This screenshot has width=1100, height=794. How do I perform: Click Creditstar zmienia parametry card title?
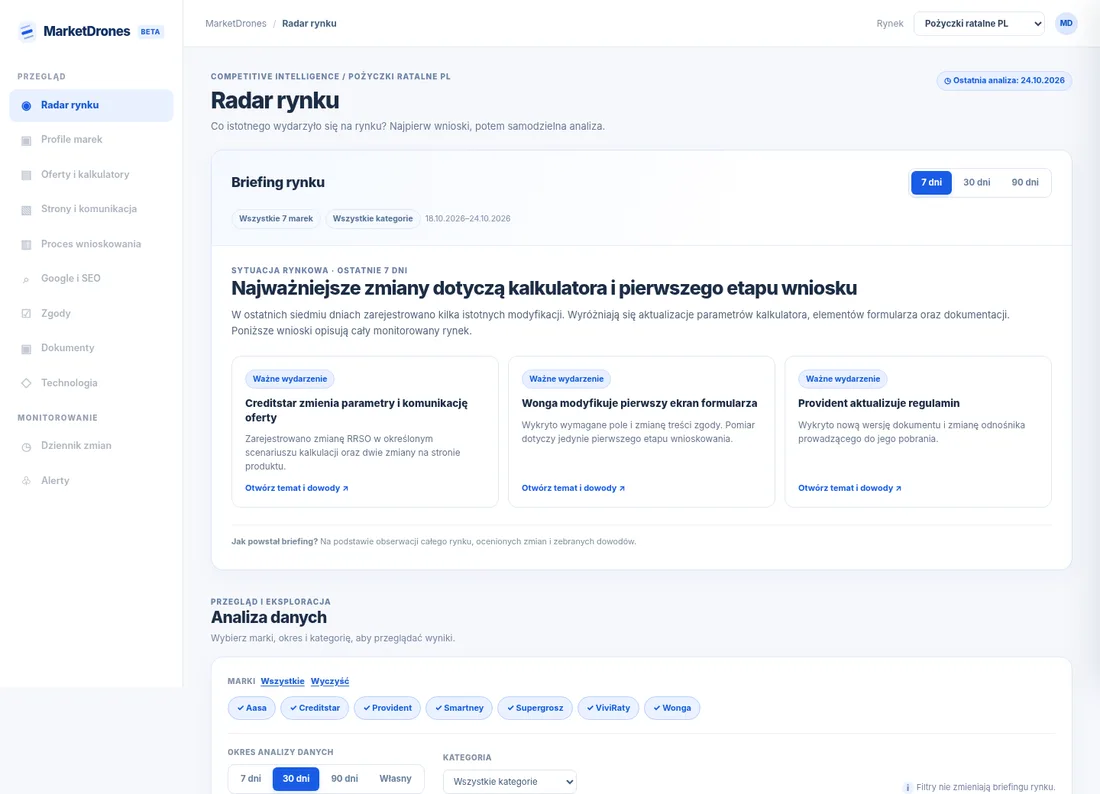(356, 410)
